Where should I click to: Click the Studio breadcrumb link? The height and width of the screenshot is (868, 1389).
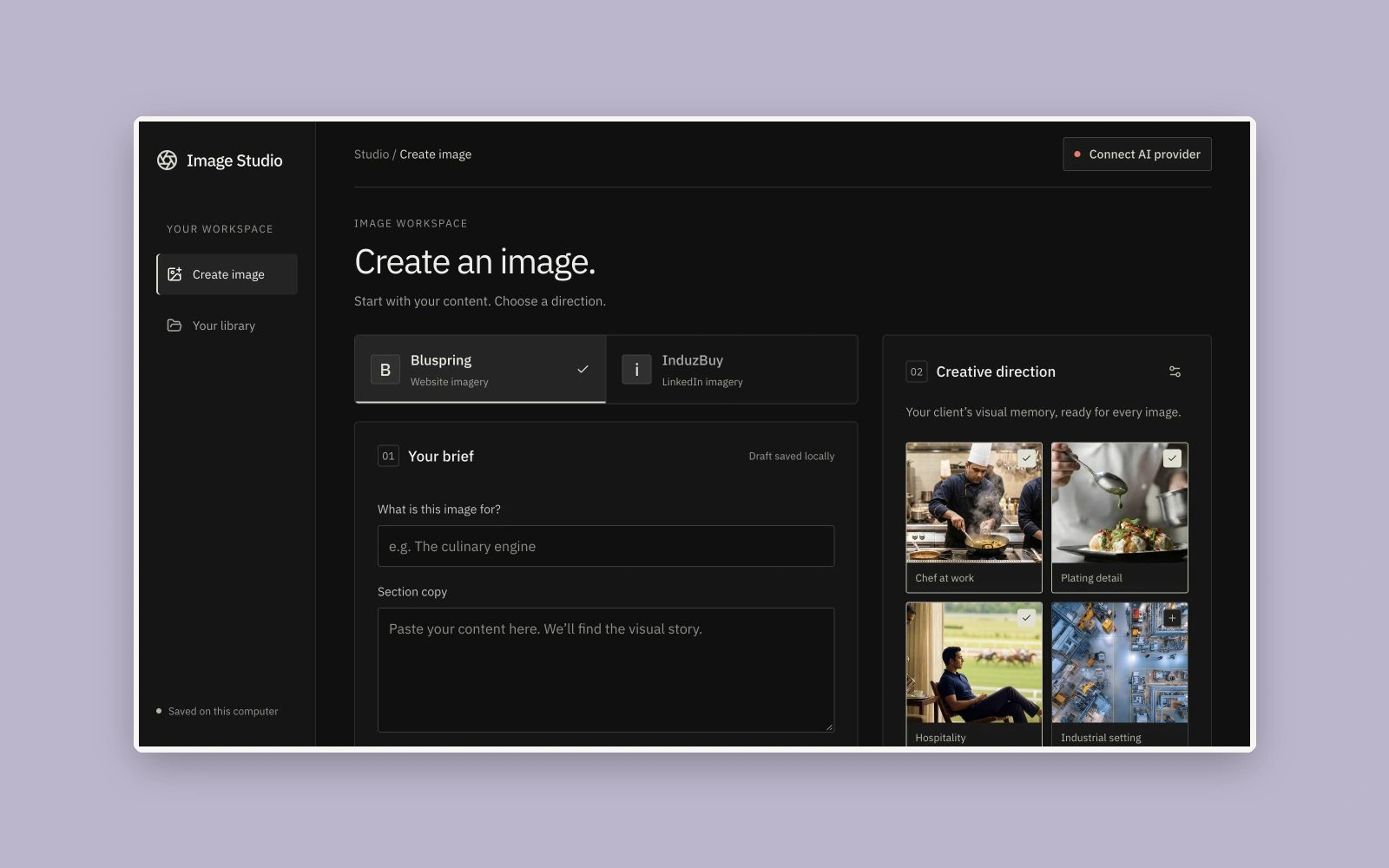[x=372, y=155]
